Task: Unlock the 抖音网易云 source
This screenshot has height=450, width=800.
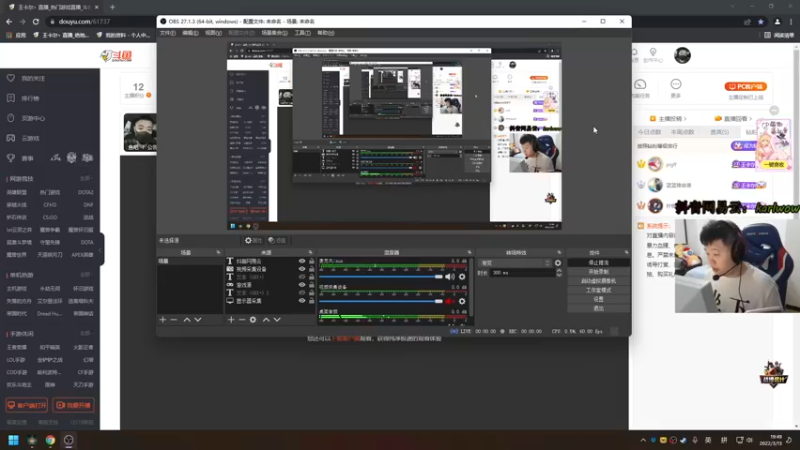Action: coord(311,261)
